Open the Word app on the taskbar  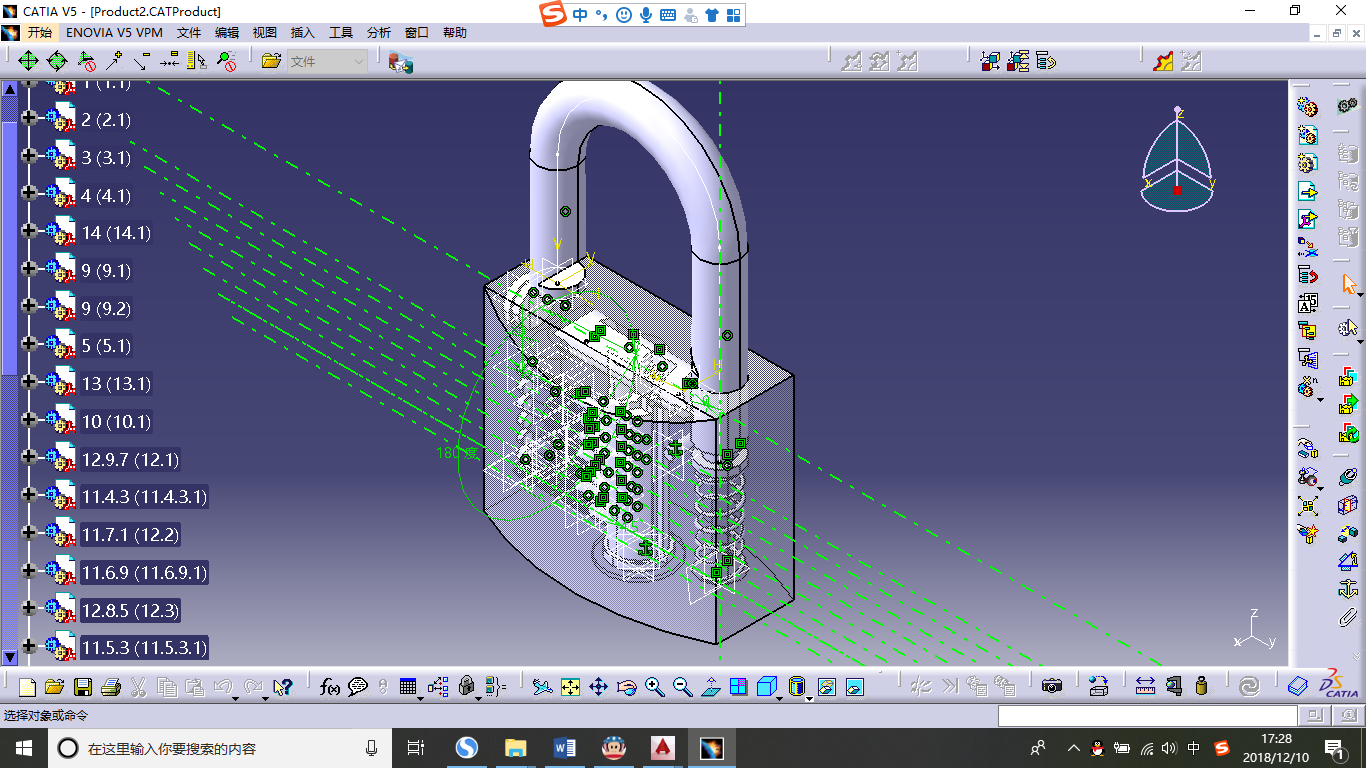pos(564,748)
